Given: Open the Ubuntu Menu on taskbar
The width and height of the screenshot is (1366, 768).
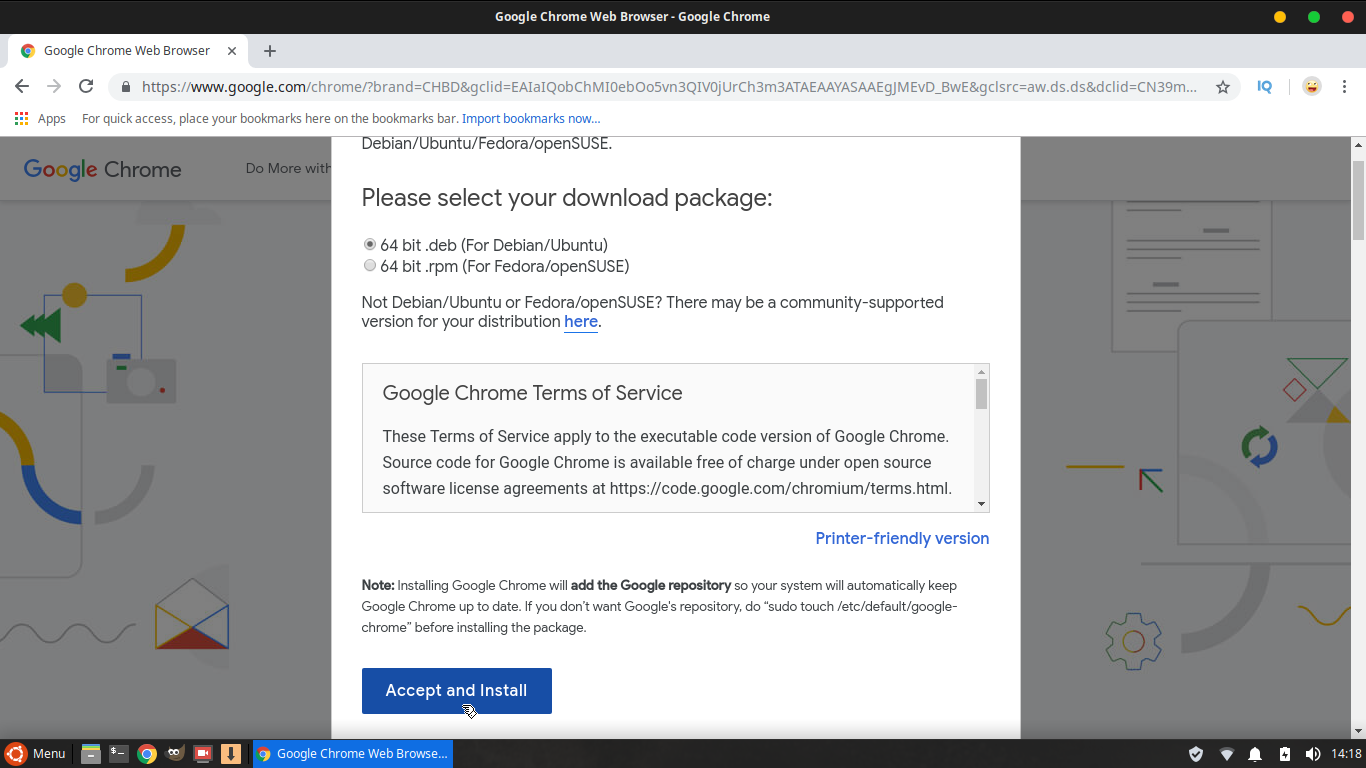Looking at the screenshot, I should tap(35, 754).
